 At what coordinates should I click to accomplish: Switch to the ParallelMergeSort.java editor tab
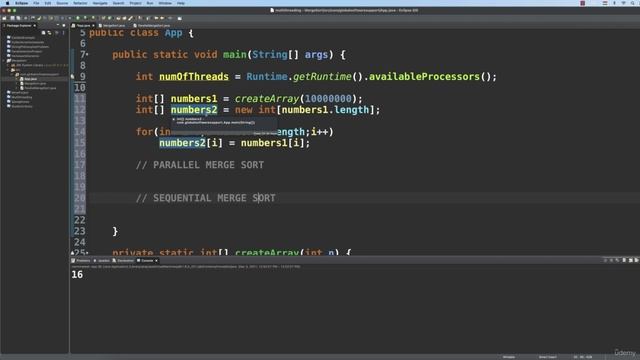click(x=153, y=25)
